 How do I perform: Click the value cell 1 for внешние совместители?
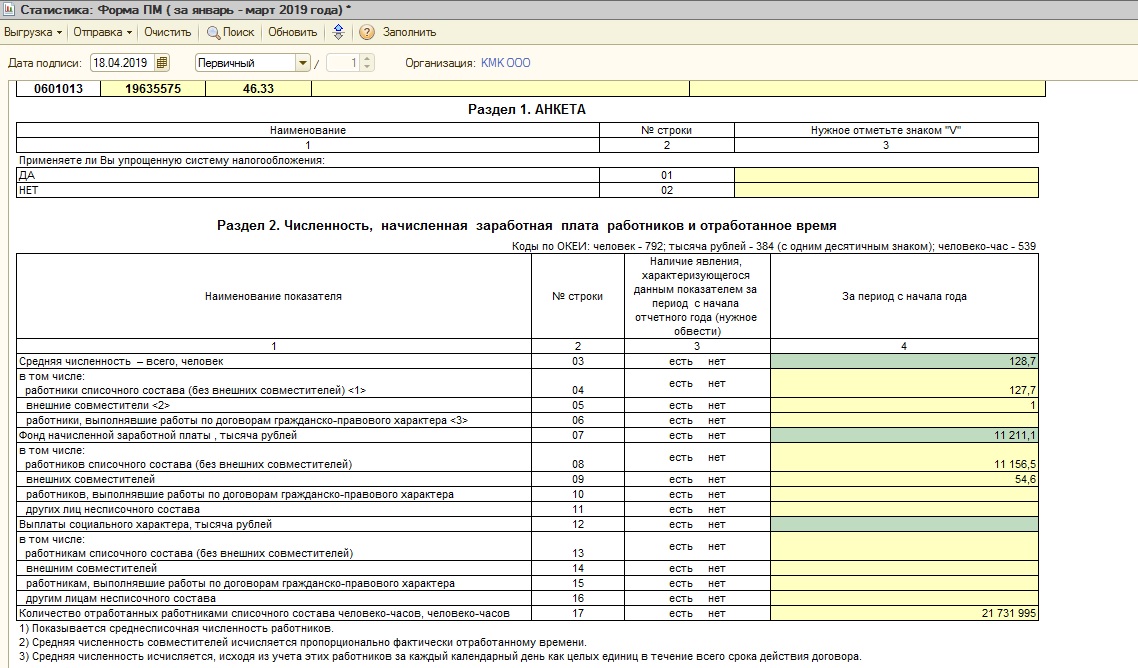point(904,406)
